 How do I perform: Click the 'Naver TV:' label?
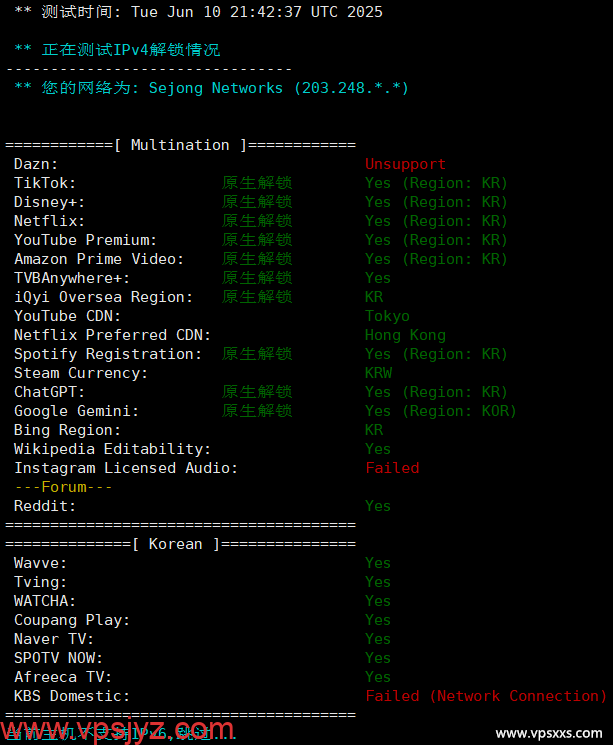coord(54,639)
